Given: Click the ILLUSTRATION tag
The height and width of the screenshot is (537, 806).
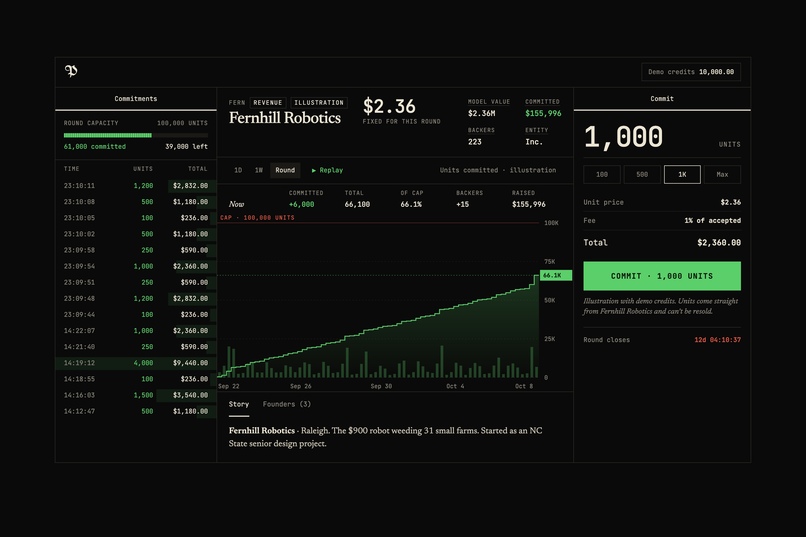Looking at the screenshot, I should (x=319, y=103).
